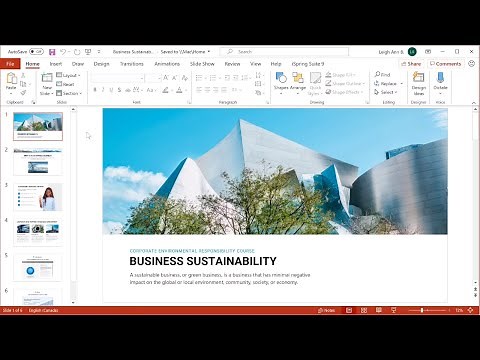This screenshot has width=480, height=360.
Task: Collapse the ribbon with the chevron
Action: coord(474,102)
